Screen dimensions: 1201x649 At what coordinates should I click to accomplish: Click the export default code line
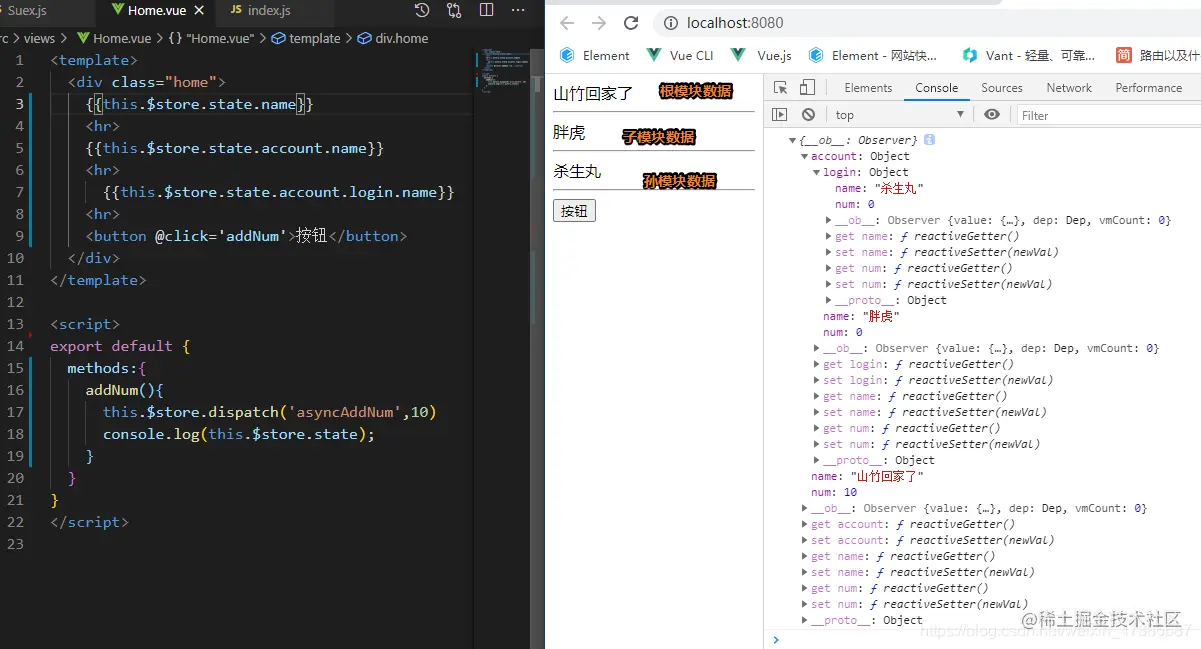click(x=120, y=346)
